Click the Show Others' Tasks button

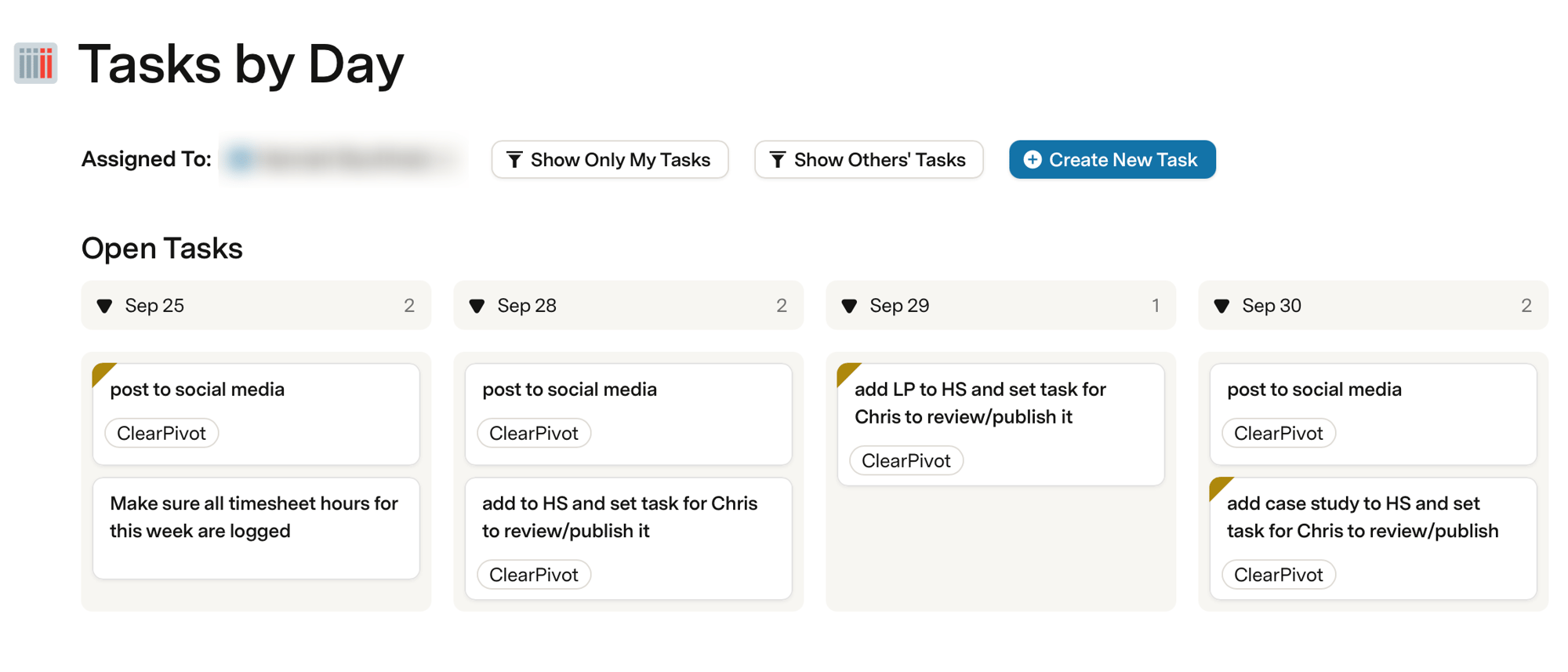click(869, 160)
